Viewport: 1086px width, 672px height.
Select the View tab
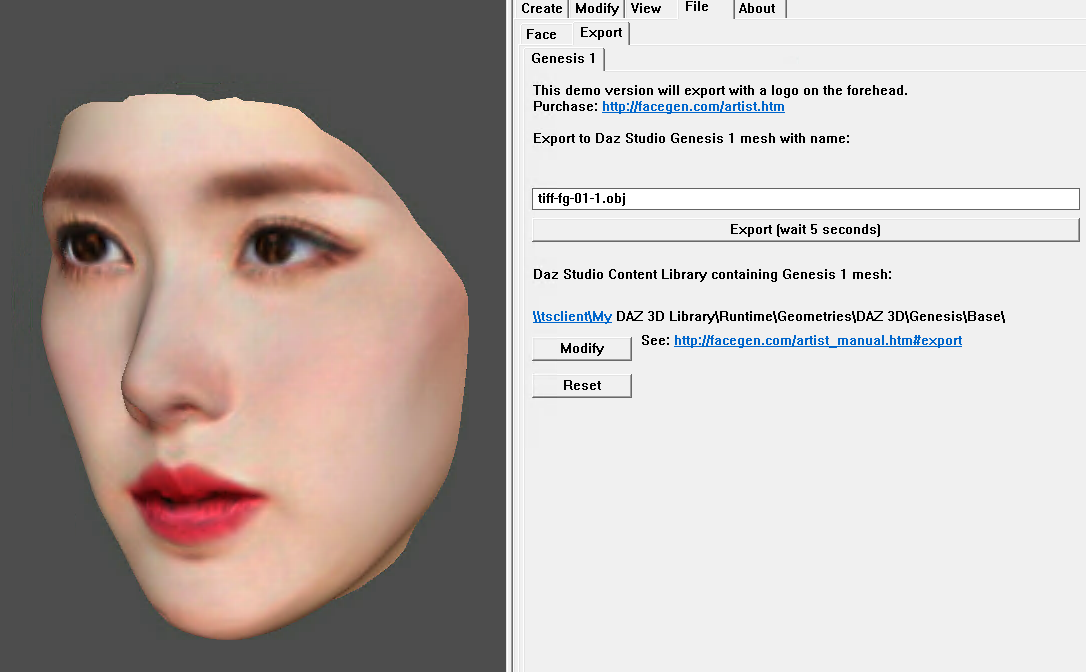pyautogui.click(x=645, y=8)
